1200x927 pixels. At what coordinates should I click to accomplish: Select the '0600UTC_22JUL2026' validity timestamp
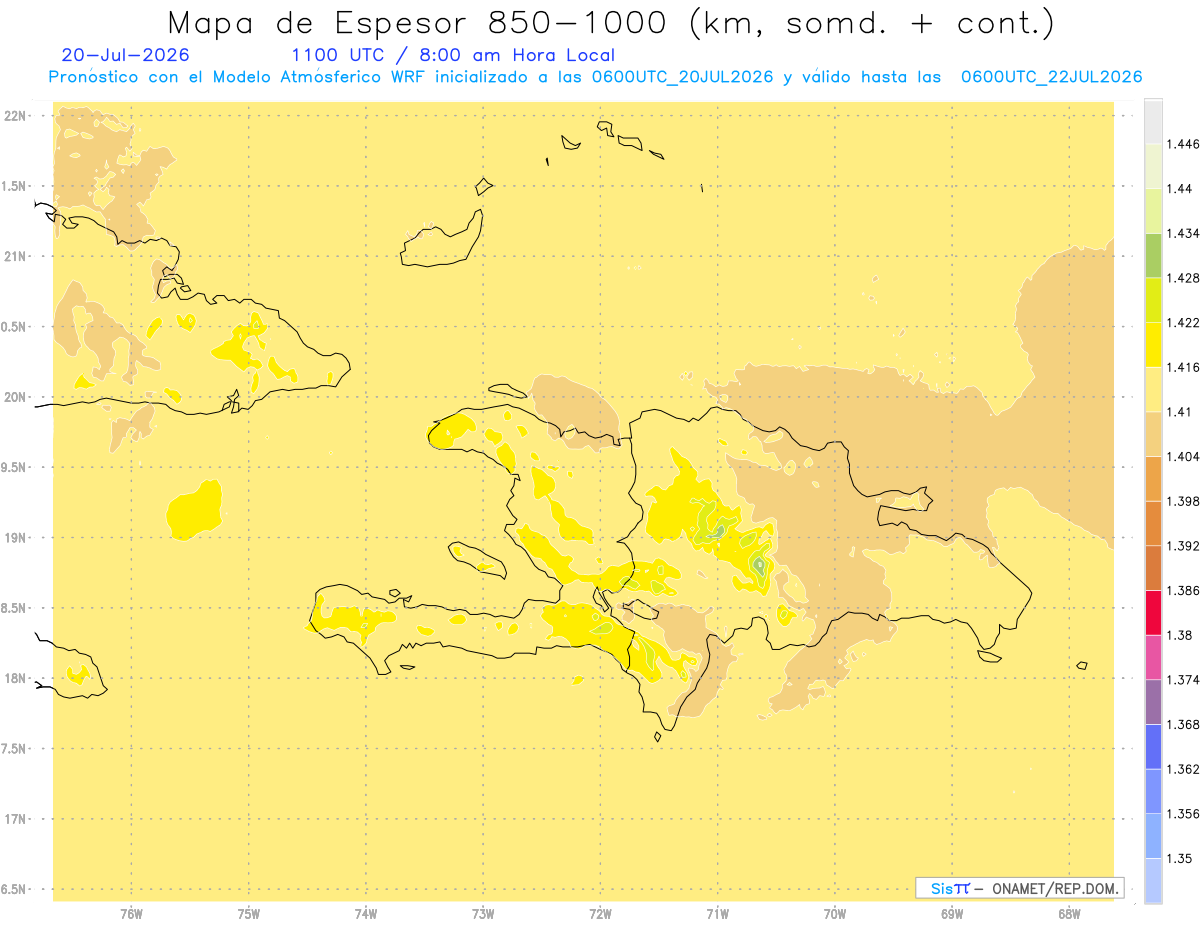[x=1051, y=77]
